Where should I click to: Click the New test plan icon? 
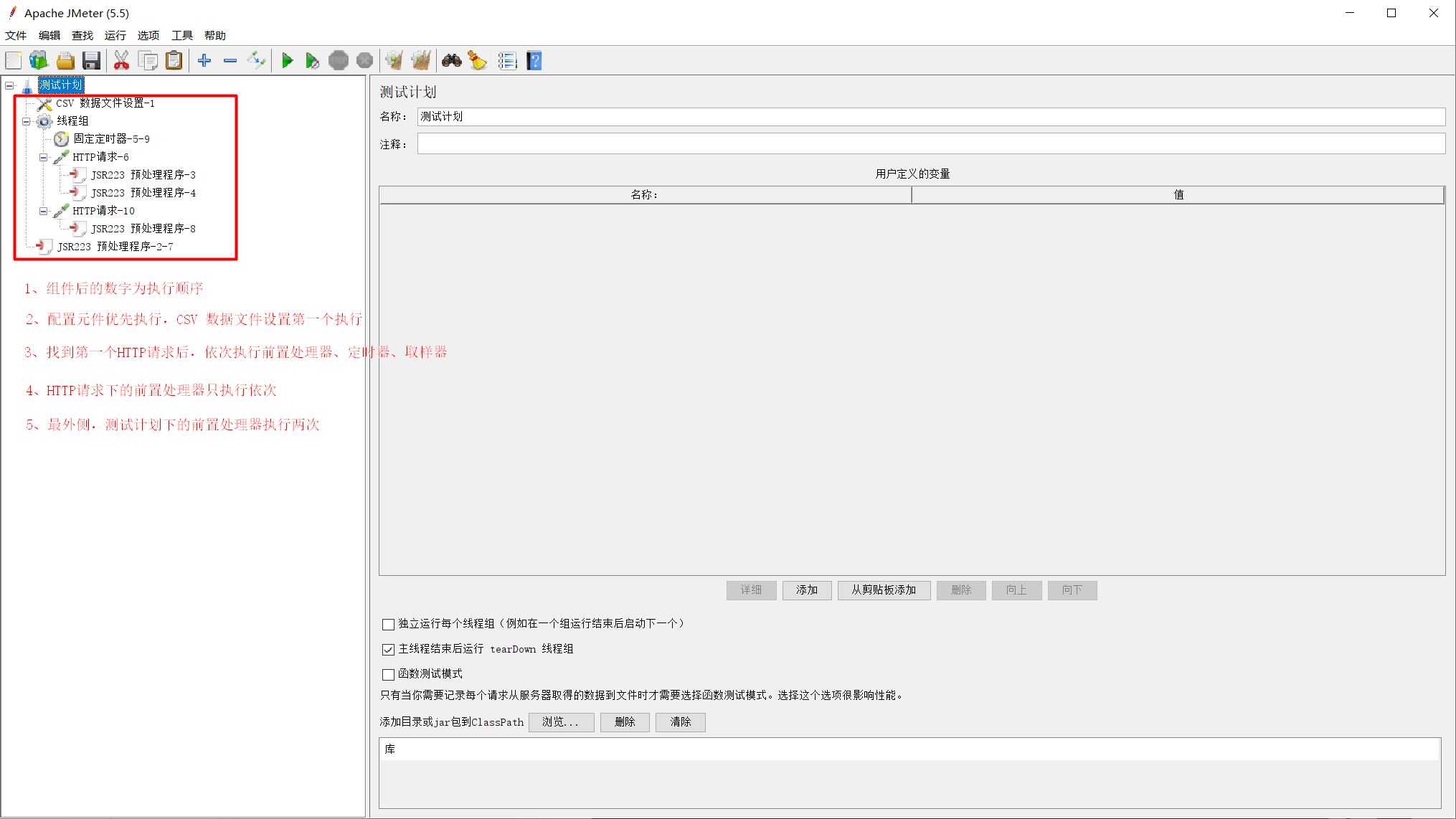click(x=14, y=61)
